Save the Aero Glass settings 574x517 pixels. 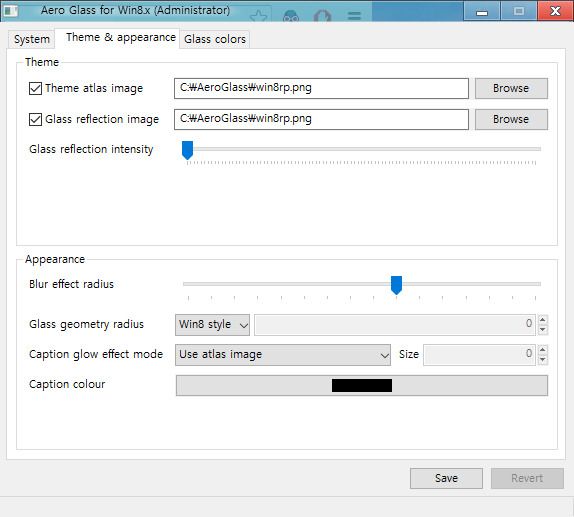pos(446,478)
